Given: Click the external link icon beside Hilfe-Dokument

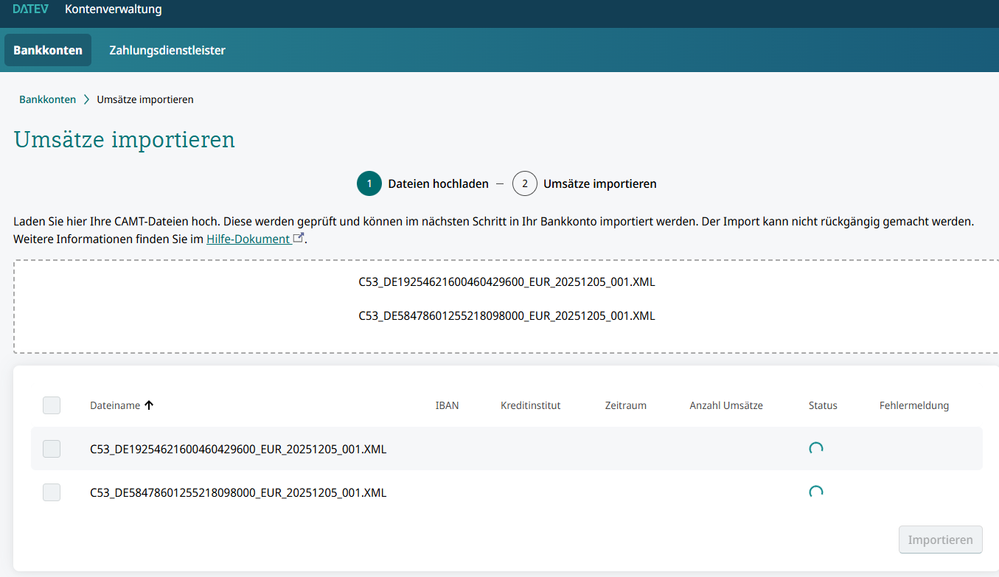Looking at the screenshot, I should [296, 238].
